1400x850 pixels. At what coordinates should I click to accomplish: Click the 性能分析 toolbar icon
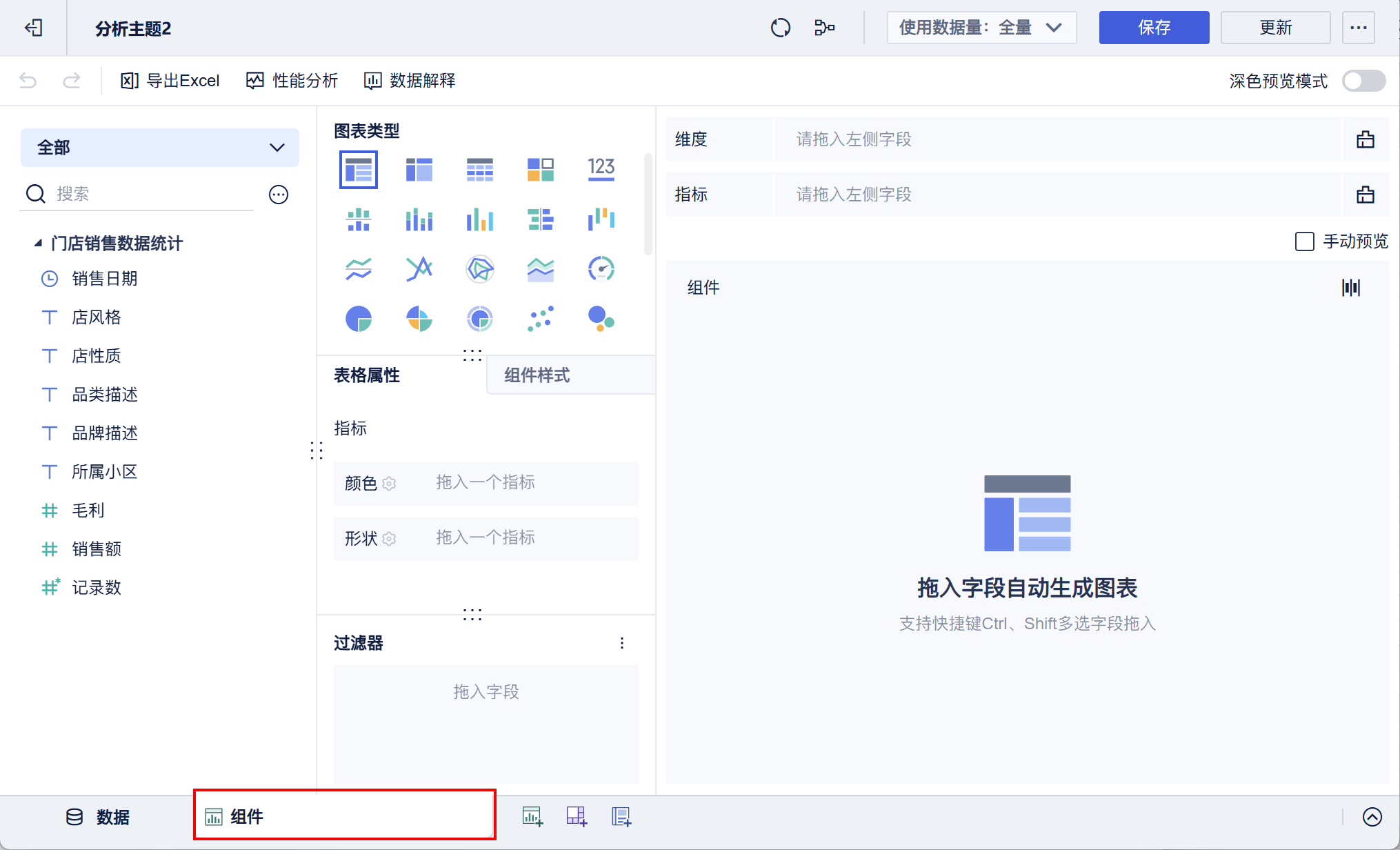[x=292, y=81]
